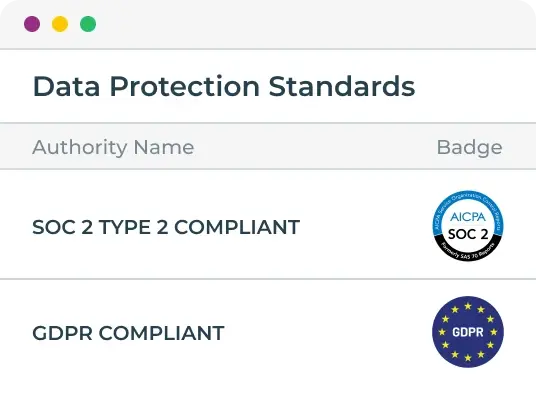This screenshot has width=536, height=400.
Task: Open the blue GDPR star badge
Action: 468,332
